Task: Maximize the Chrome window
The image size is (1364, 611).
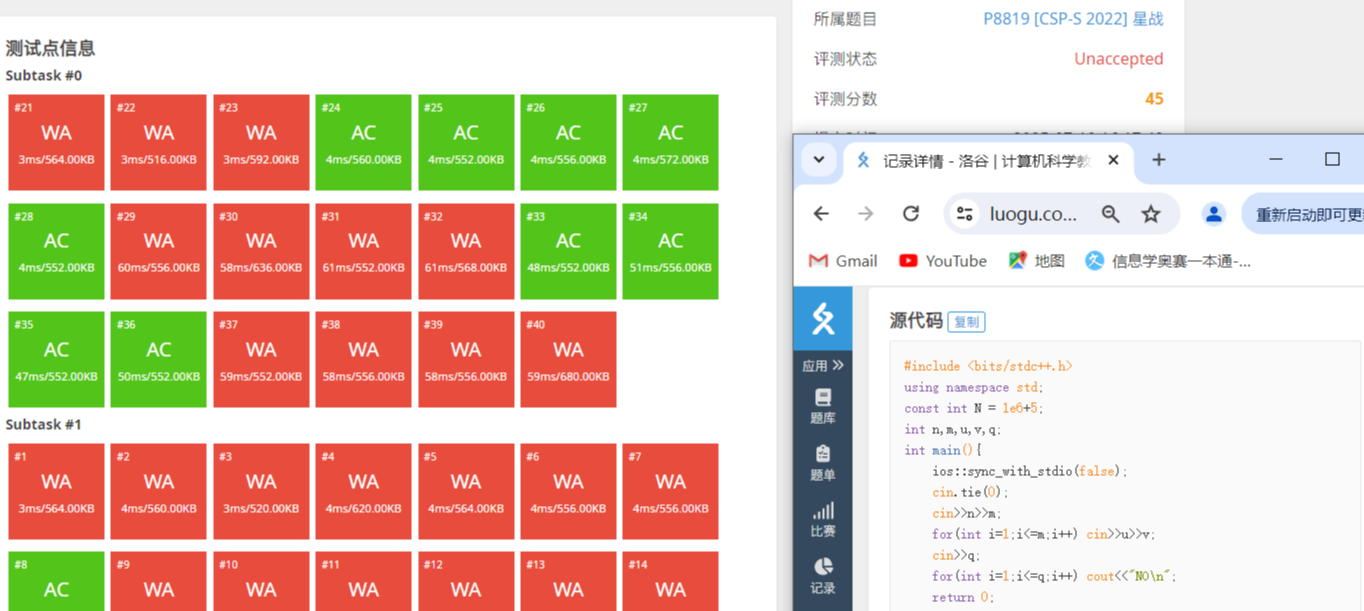Action: 1332,159
